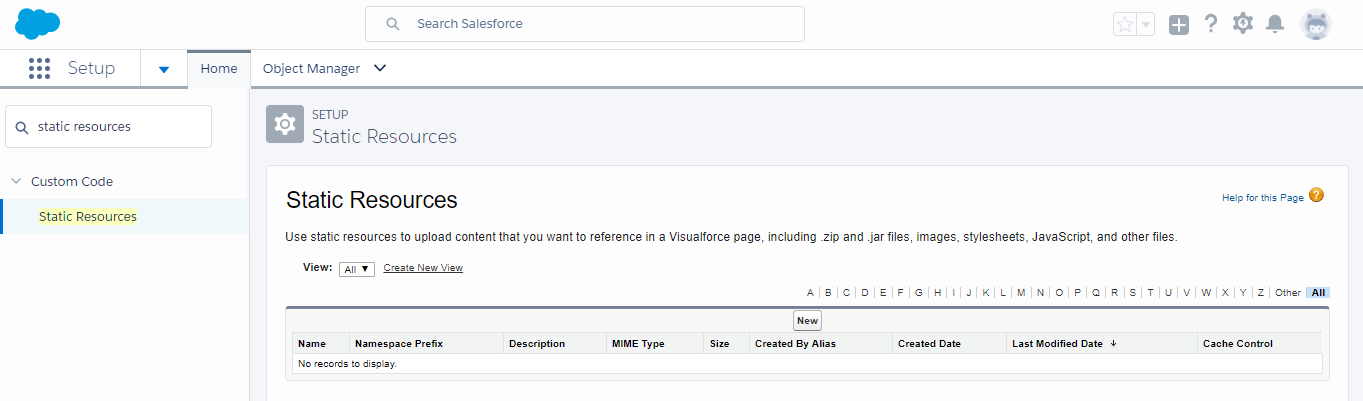Click the Static Resources gear icon in the page header

(x=285, y=124)
